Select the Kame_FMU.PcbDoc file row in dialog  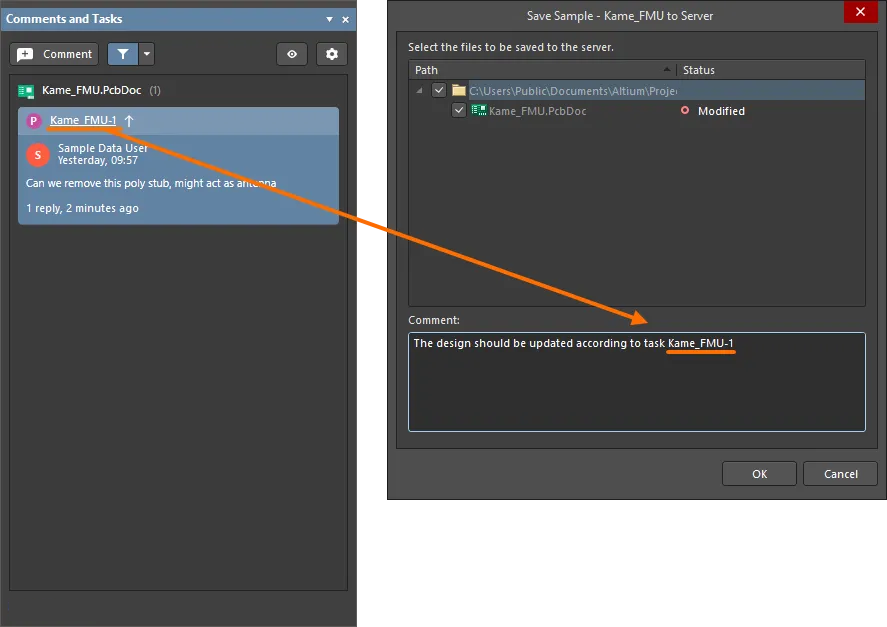pos(637,111)
